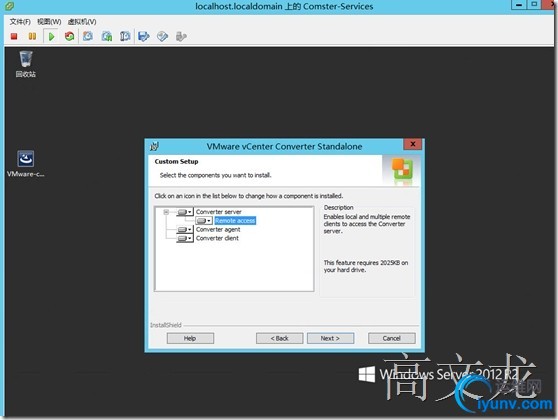Select Remote access tree item
Viewport: 558px width, 420px height.
pos(235,221)
